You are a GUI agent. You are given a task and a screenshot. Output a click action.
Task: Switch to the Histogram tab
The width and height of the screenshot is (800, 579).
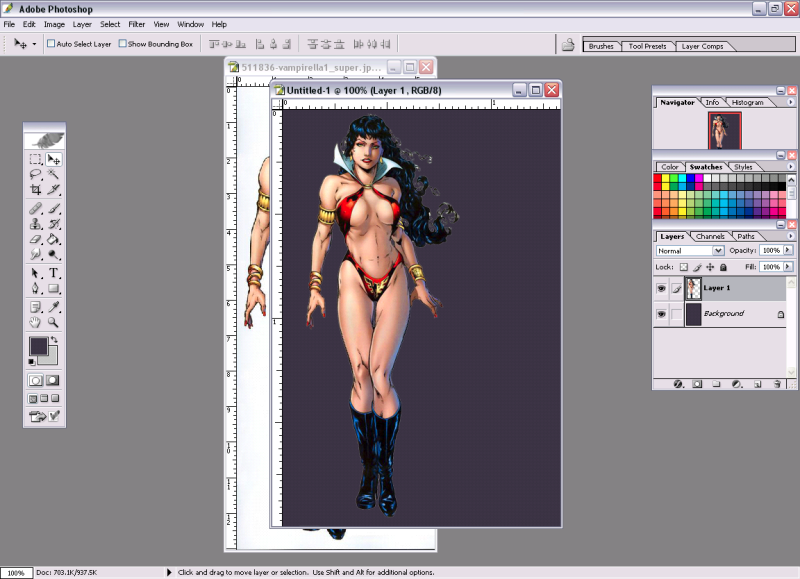pyautogui.click(x=747, y=103)
